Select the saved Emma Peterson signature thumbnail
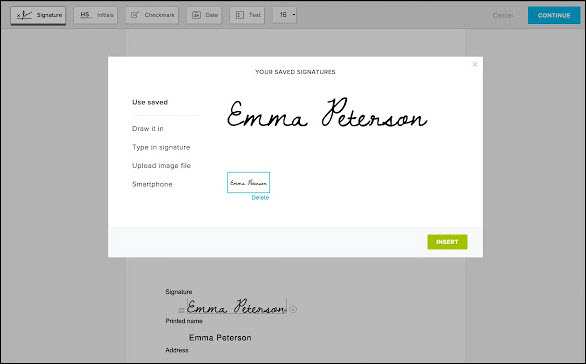This screenshot has width=586, height=364. point(249,182)
